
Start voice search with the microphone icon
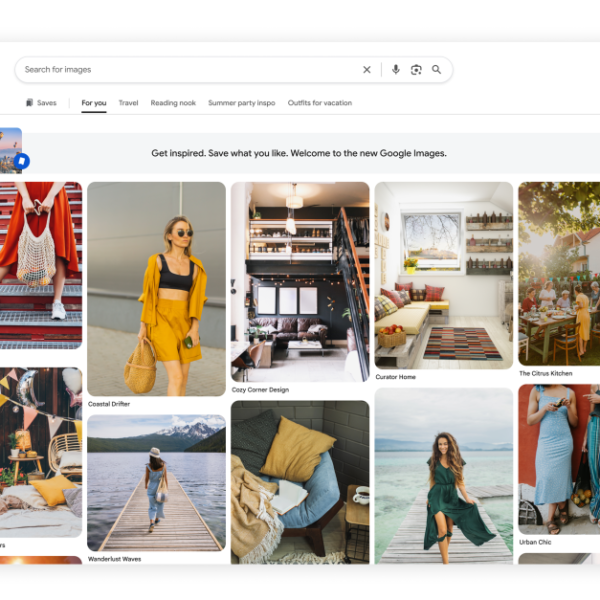[x=396, y=70]
